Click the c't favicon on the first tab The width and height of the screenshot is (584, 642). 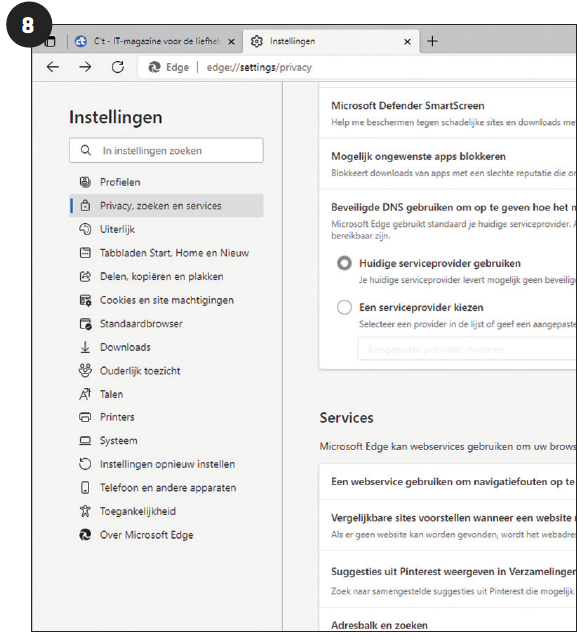(81, 41)
